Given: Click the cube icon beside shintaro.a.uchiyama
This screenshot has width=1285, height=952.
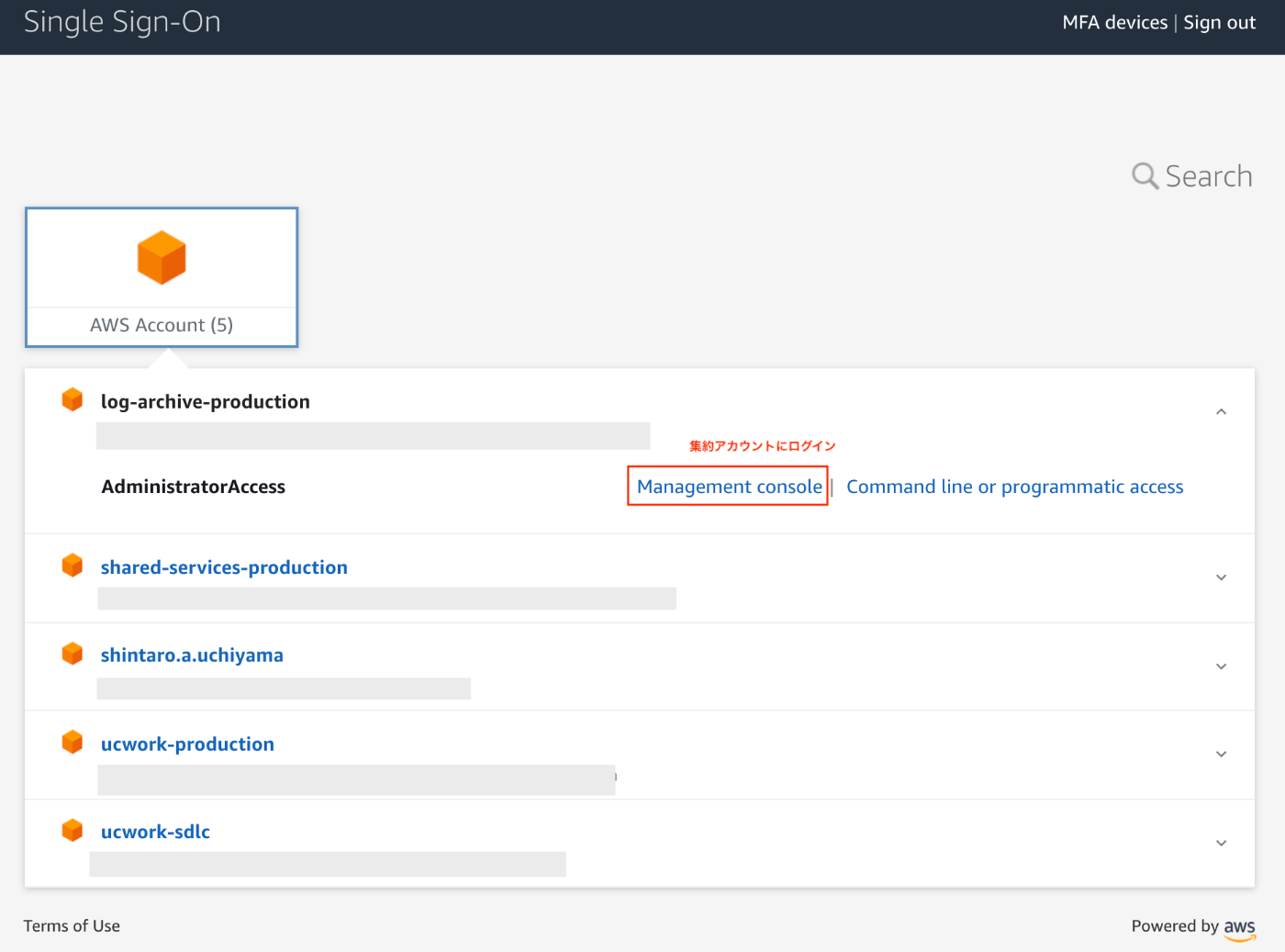Looking at the screenshot, I should tap(73, 654).
